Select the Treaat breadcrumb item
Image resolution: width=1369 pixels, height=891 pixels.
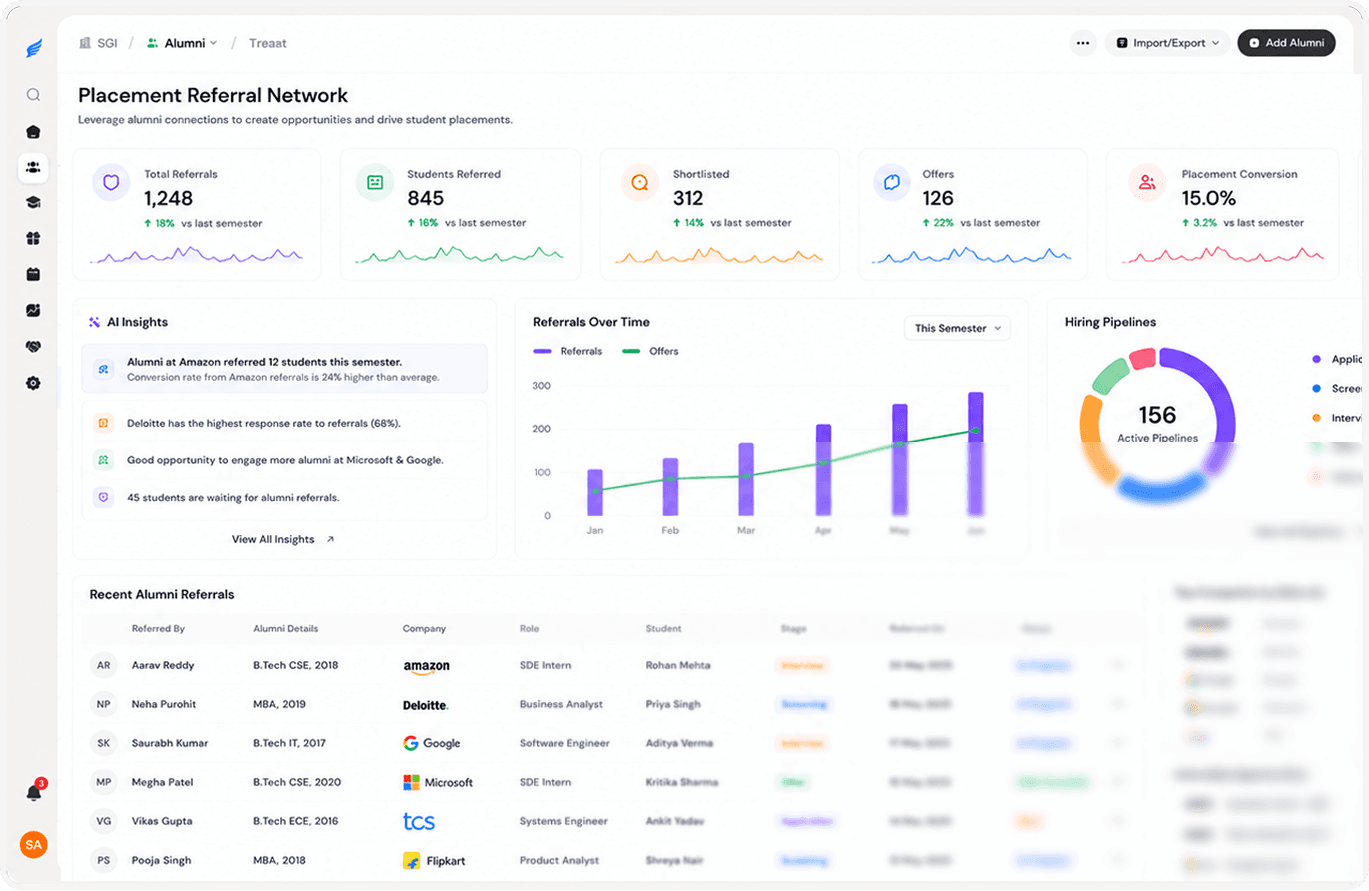(x=267, y=43)
